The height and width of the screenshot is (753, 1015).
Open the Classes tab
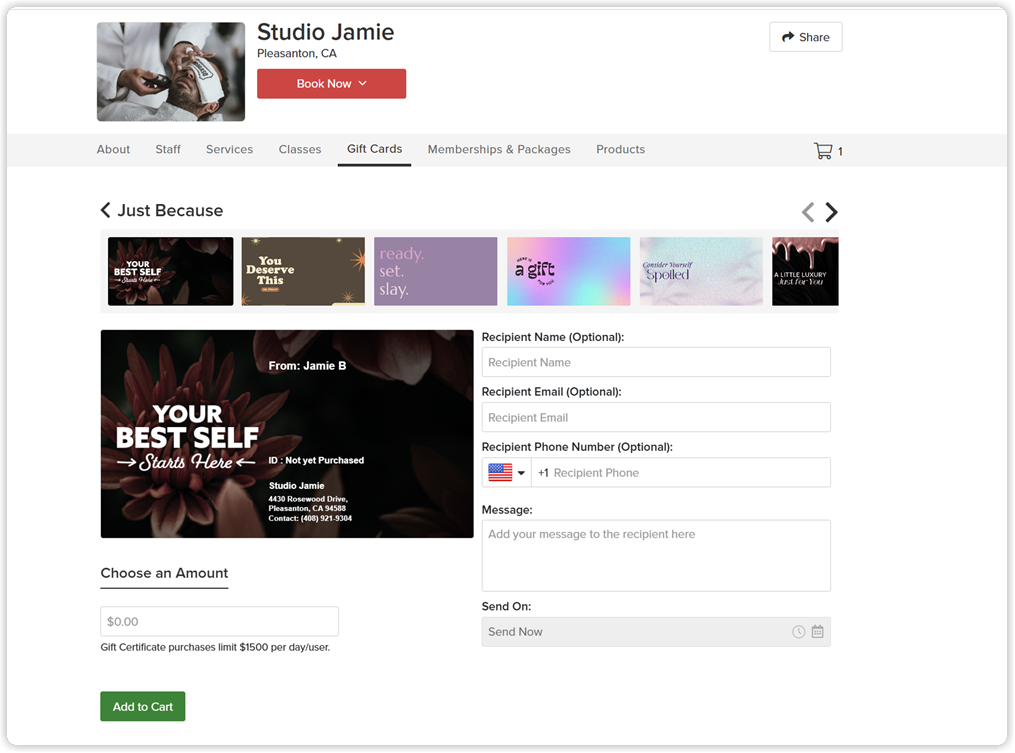(300, 150)
